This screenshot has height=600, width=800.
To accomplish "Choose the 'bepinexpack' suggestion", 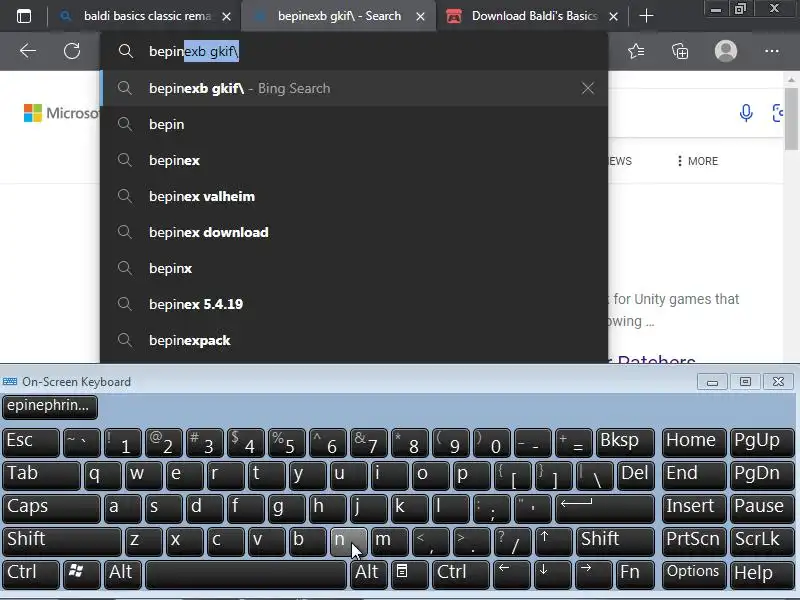I will tap(354, 340).
